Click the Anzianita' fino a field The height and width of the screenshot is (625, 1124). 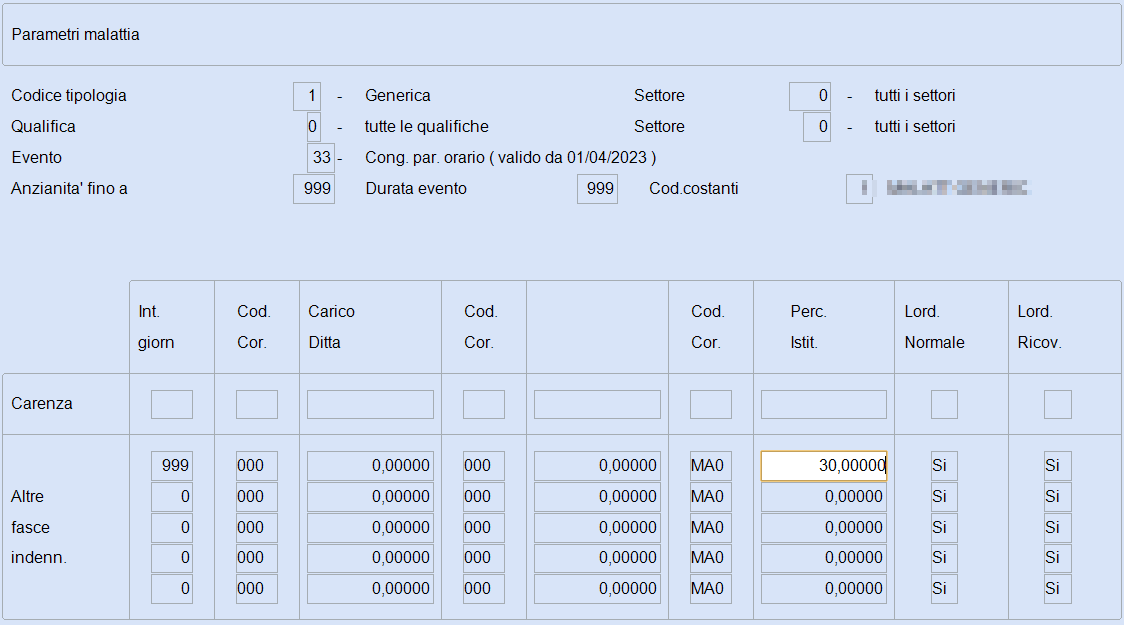click(314, 189)
